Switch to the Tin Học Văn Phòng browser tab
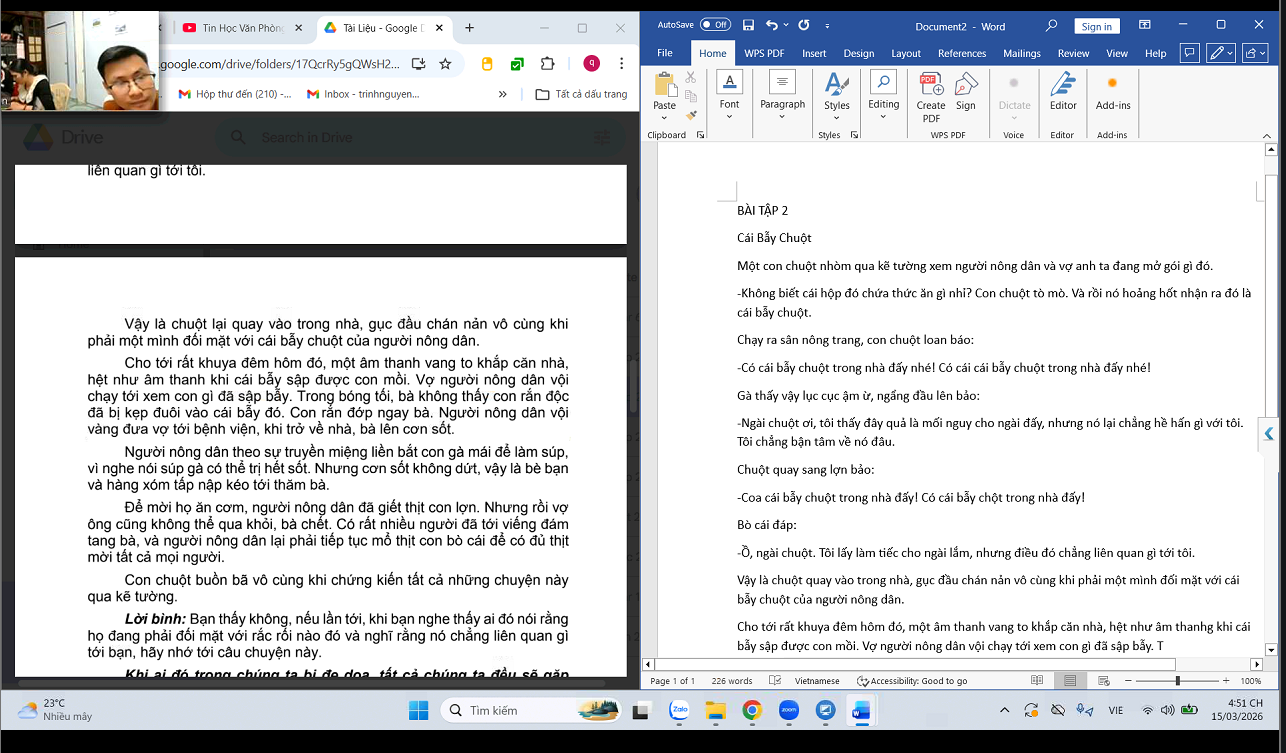 click(240, 28)
